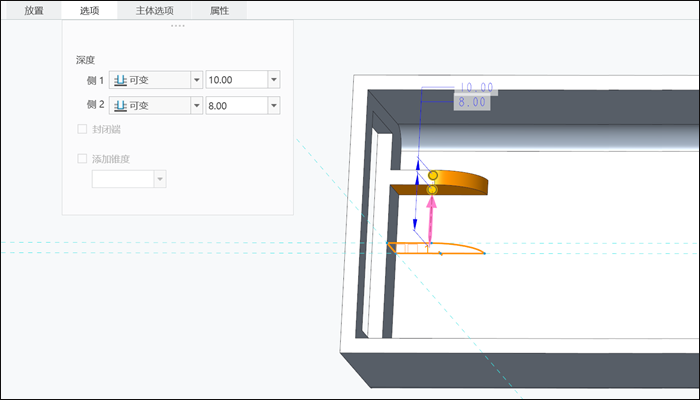
Task: Open the taper value dropdown below 添加锥度
Action: point(160,179)
